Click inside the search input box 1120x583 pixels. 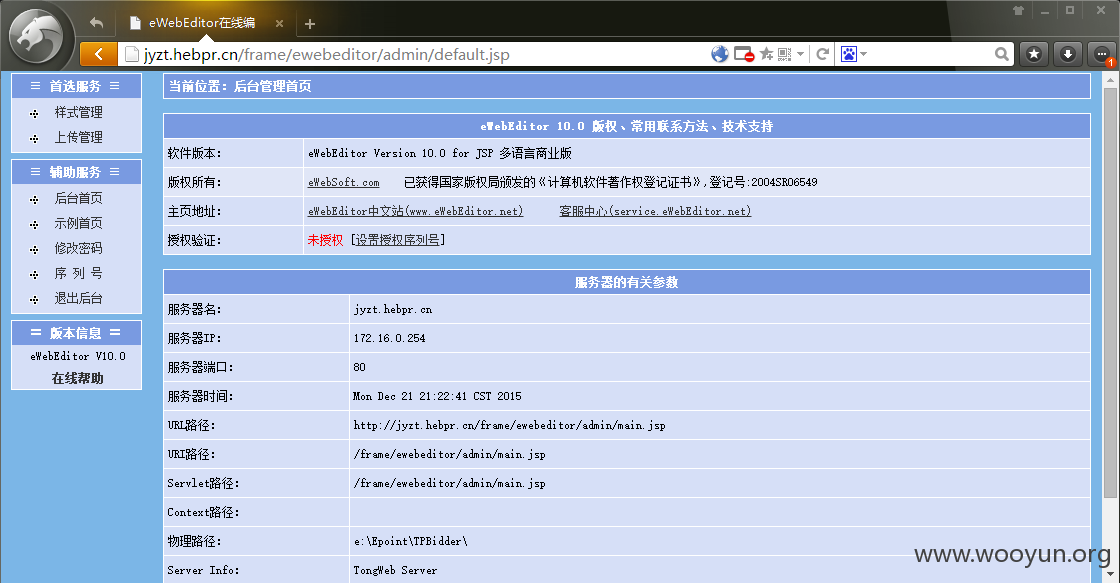(x=930, y=54)
